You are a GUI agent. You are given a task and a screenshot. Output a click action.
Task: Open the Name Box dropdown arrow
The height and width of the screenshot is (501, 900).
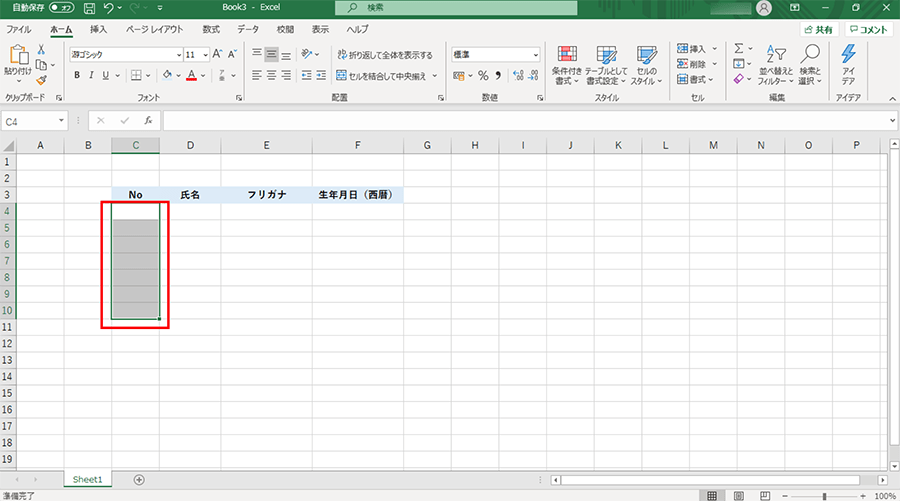(61, 121)
